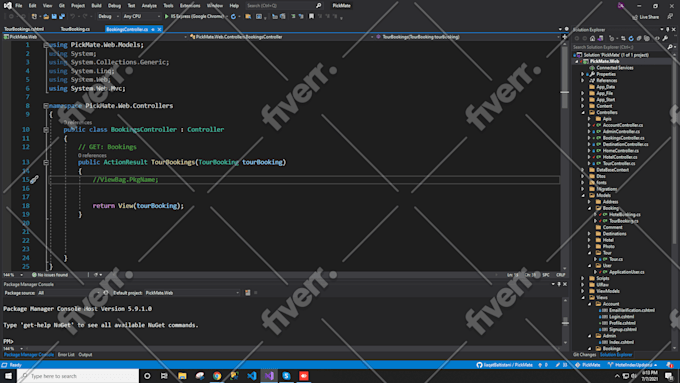Switch to the Output tab
The width and height of the screenshot is (680, 383).
click(x=85, y=355)
